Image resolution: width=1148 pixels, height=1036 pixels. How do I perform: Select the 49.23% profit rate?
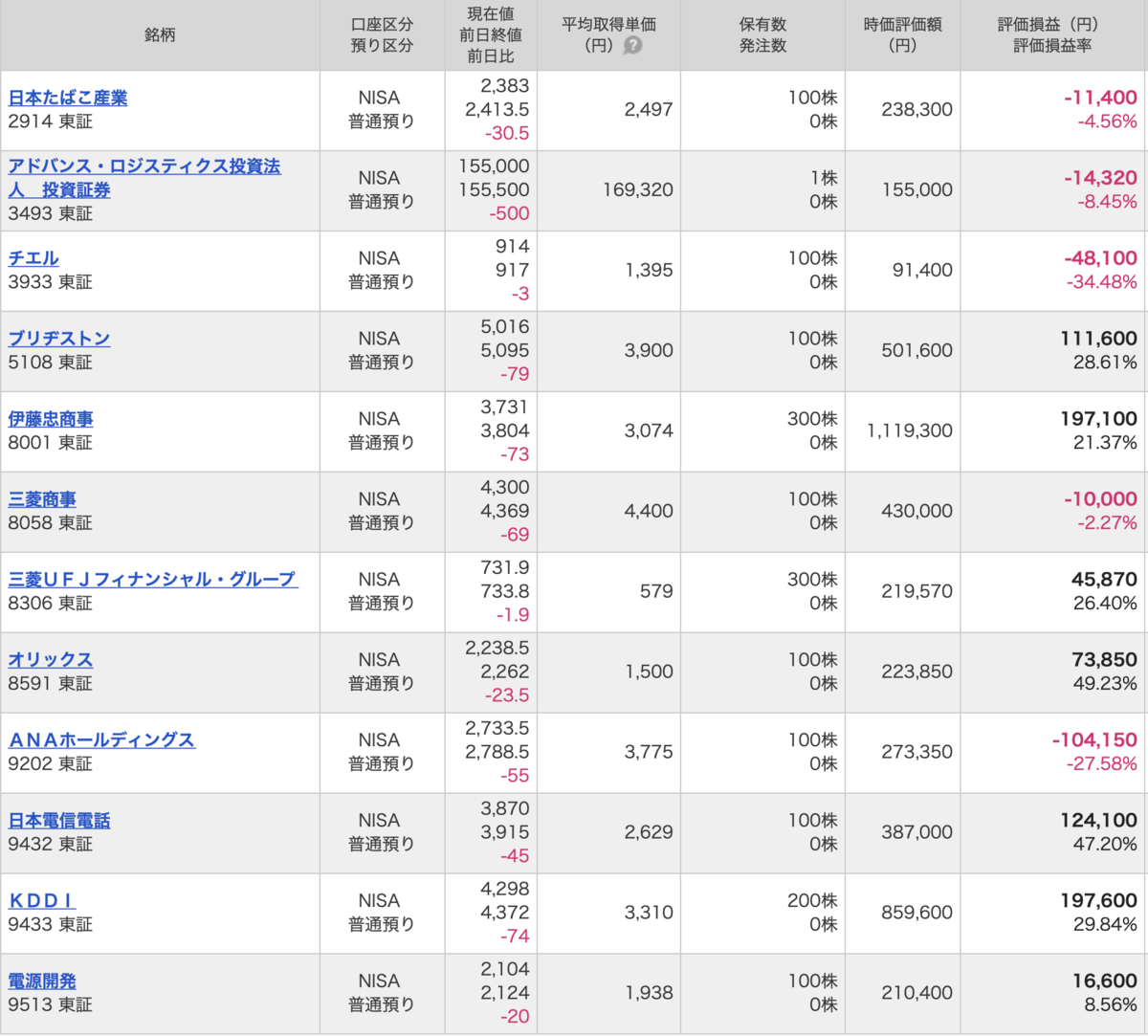click(1105, 684)
